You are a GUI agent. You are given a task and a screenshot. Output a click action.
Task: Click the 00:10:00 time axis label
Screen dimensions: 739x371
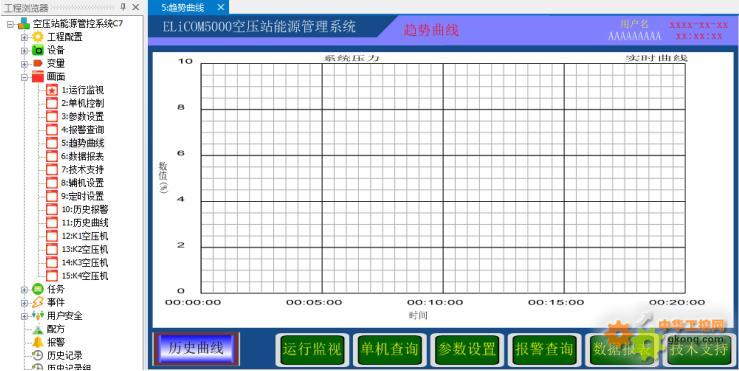[435, 303]
